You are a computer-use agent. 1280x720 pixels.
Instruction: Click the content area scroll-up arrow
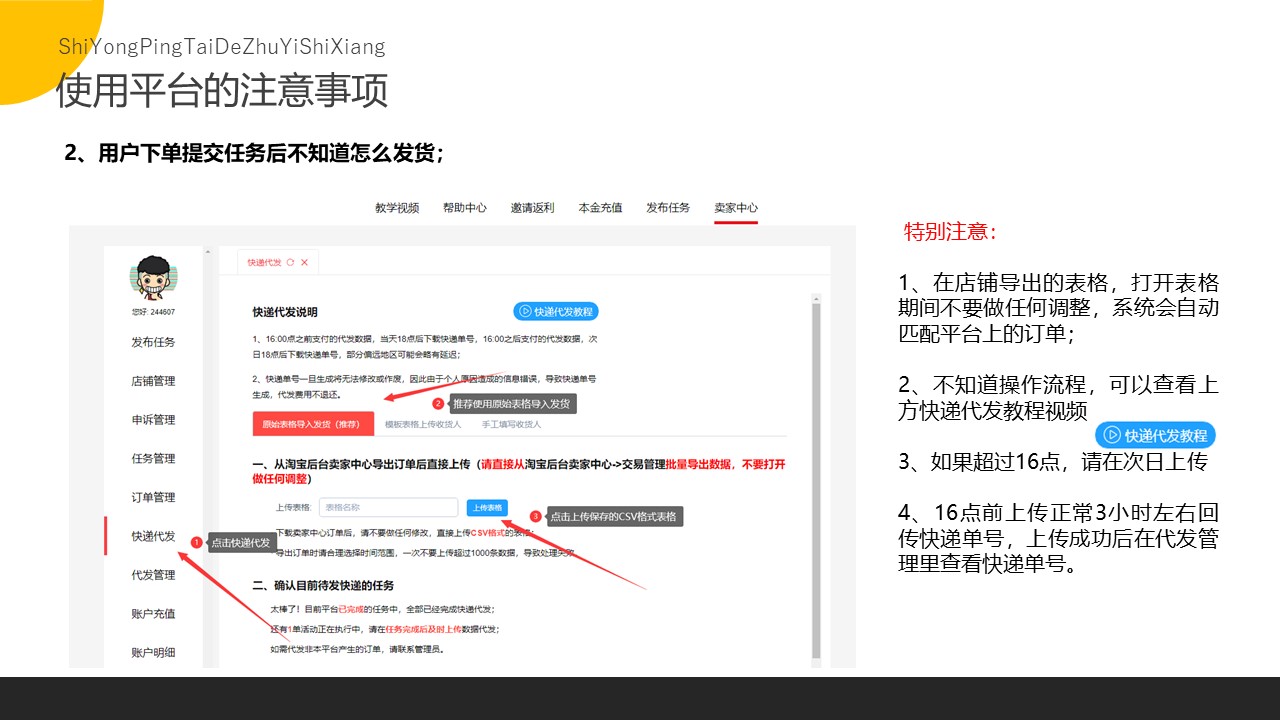click(x=818, y=298)
